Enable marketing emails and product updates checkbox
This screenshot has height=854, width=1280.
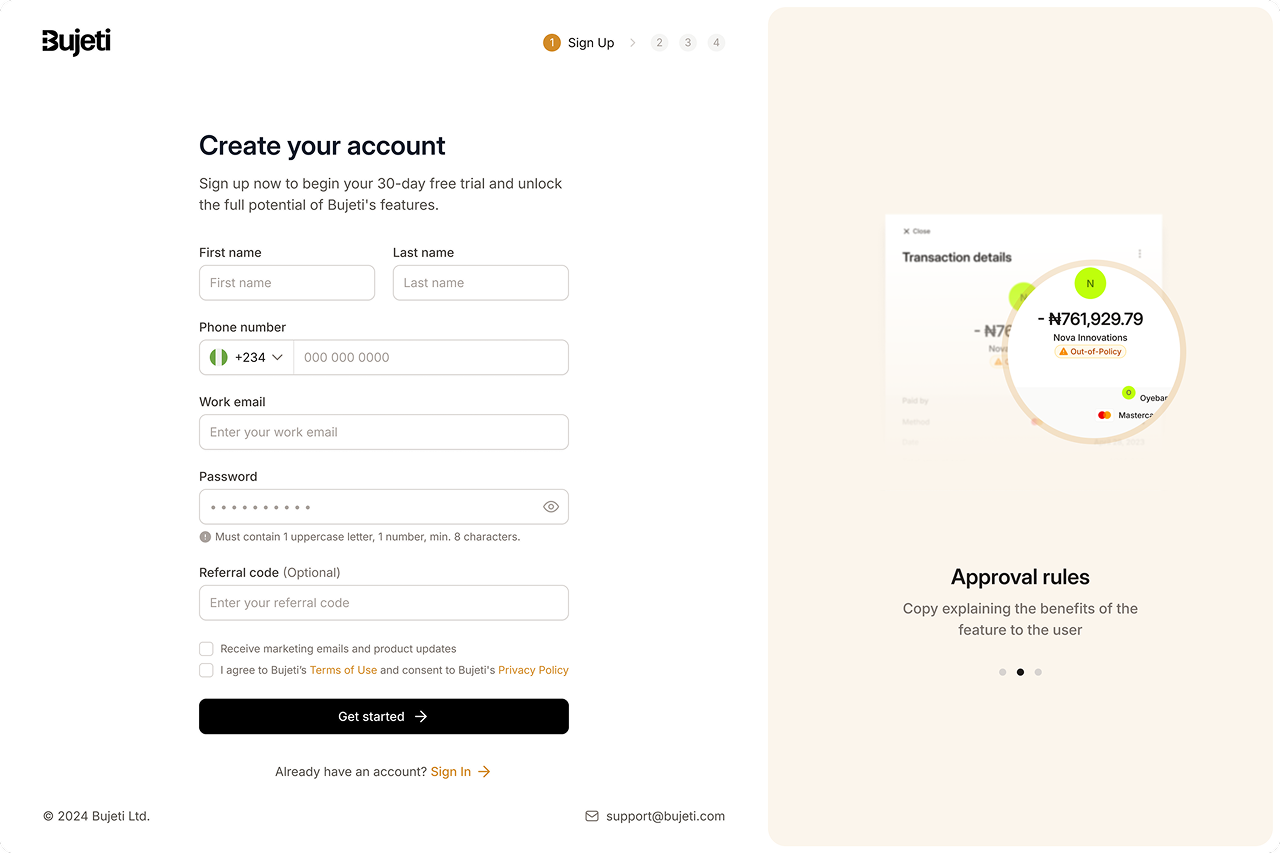pos(206,649)
